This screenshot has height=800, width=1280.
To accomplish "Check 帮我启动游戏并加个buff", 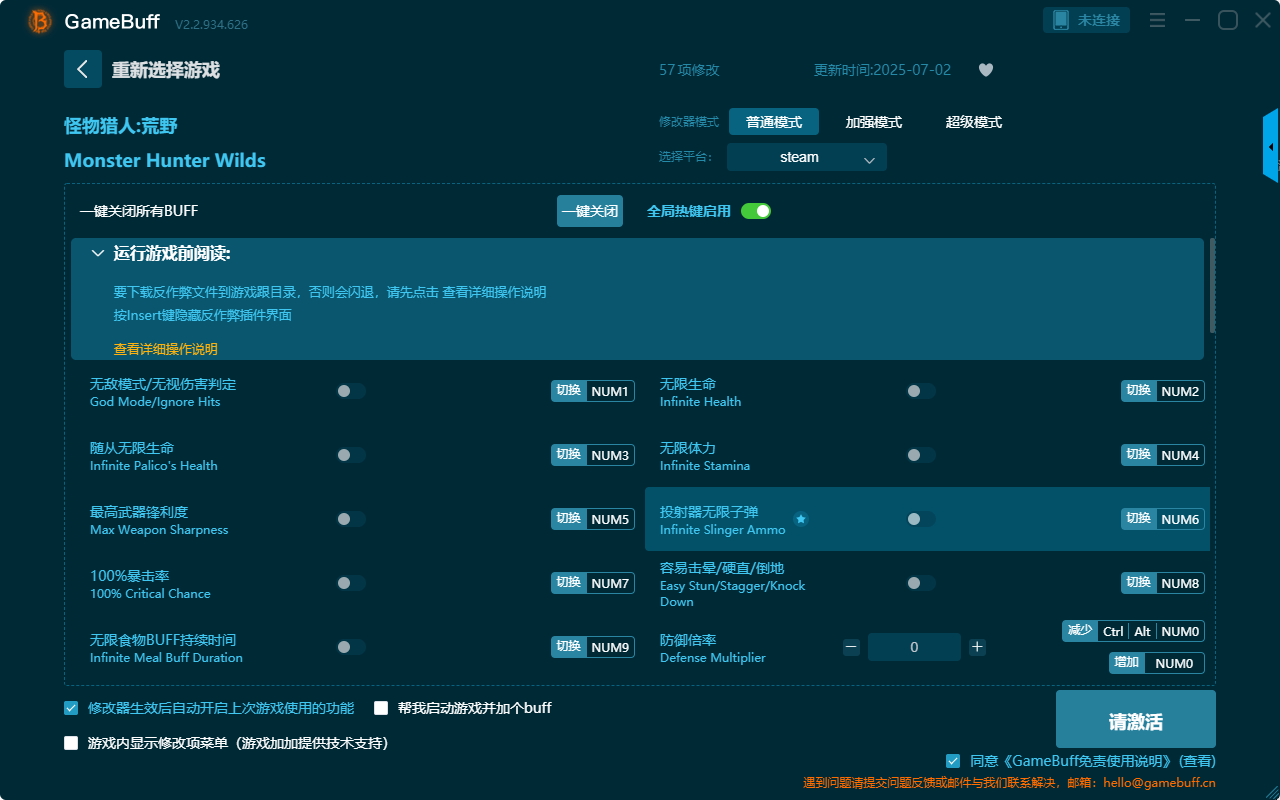I will point(381,707).
